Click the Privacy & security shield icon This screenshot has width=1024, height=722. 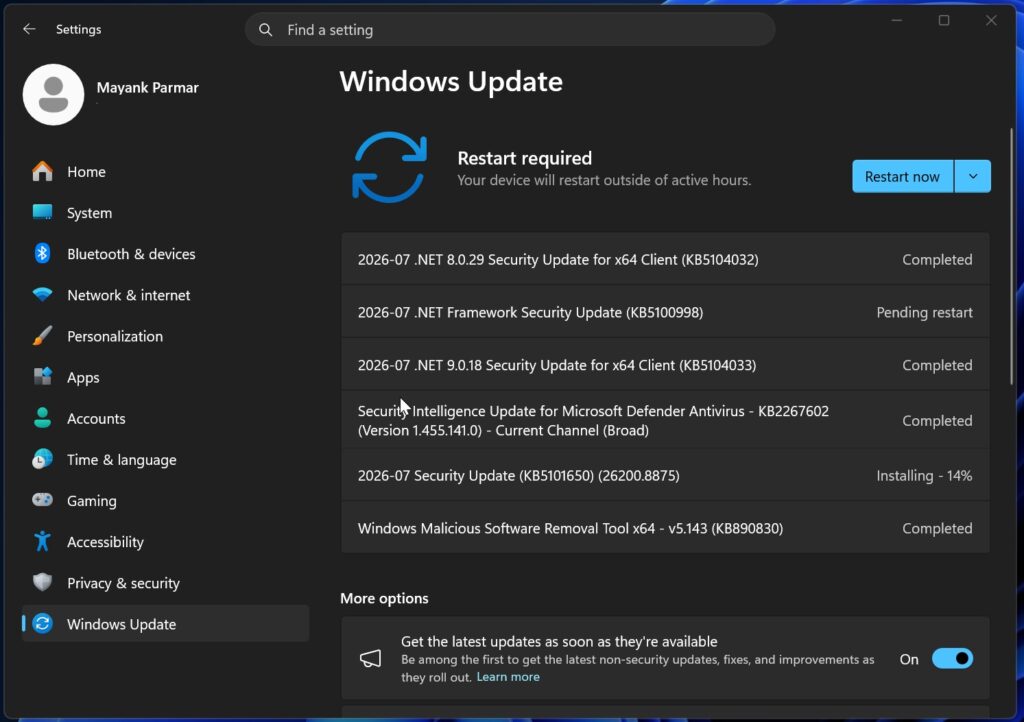(42, 582)
